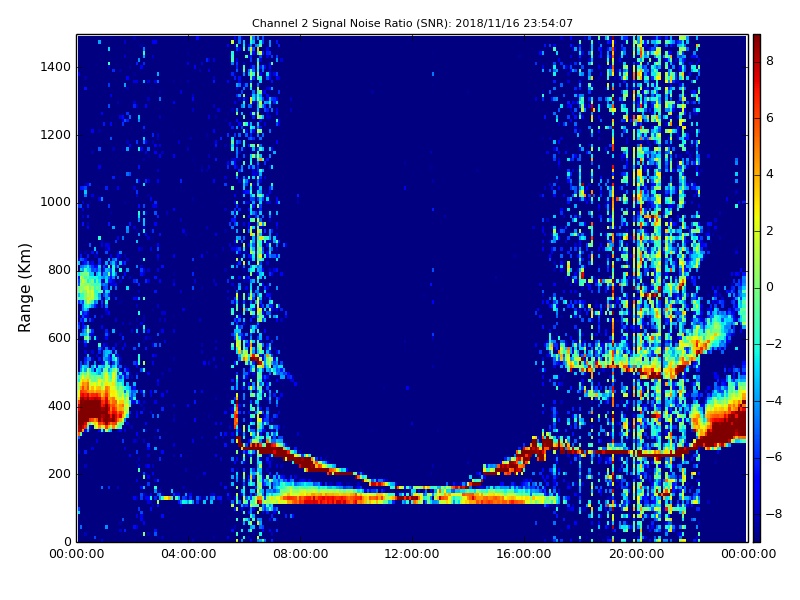Click the colorbar label 6
The width and height of the screenshot is (800, 600).
[x=770, y=118]
